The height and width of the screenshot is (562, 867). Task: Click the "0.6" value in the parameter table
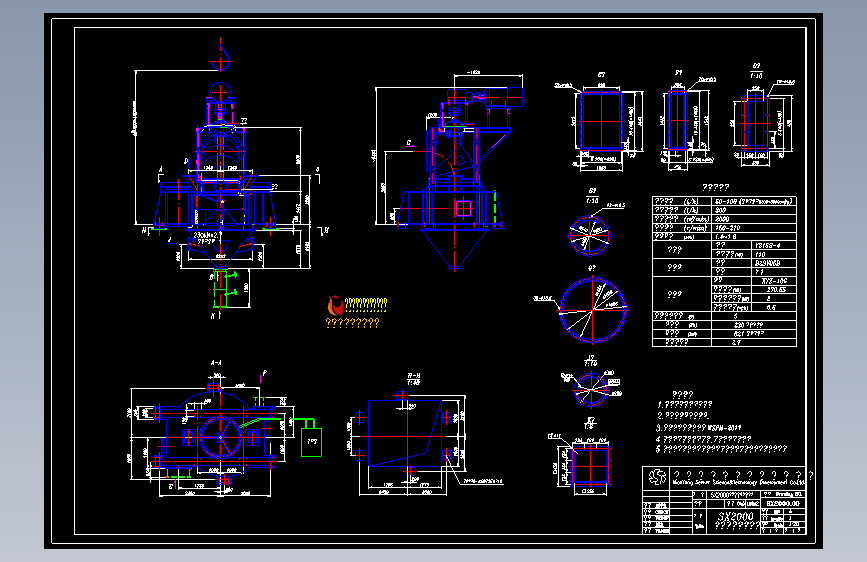(771, 307)
